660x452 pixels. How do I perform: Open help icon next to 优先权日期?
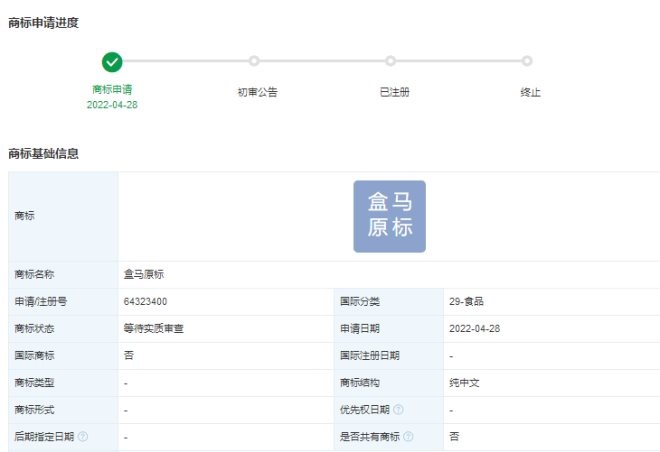tap(398, 409)
